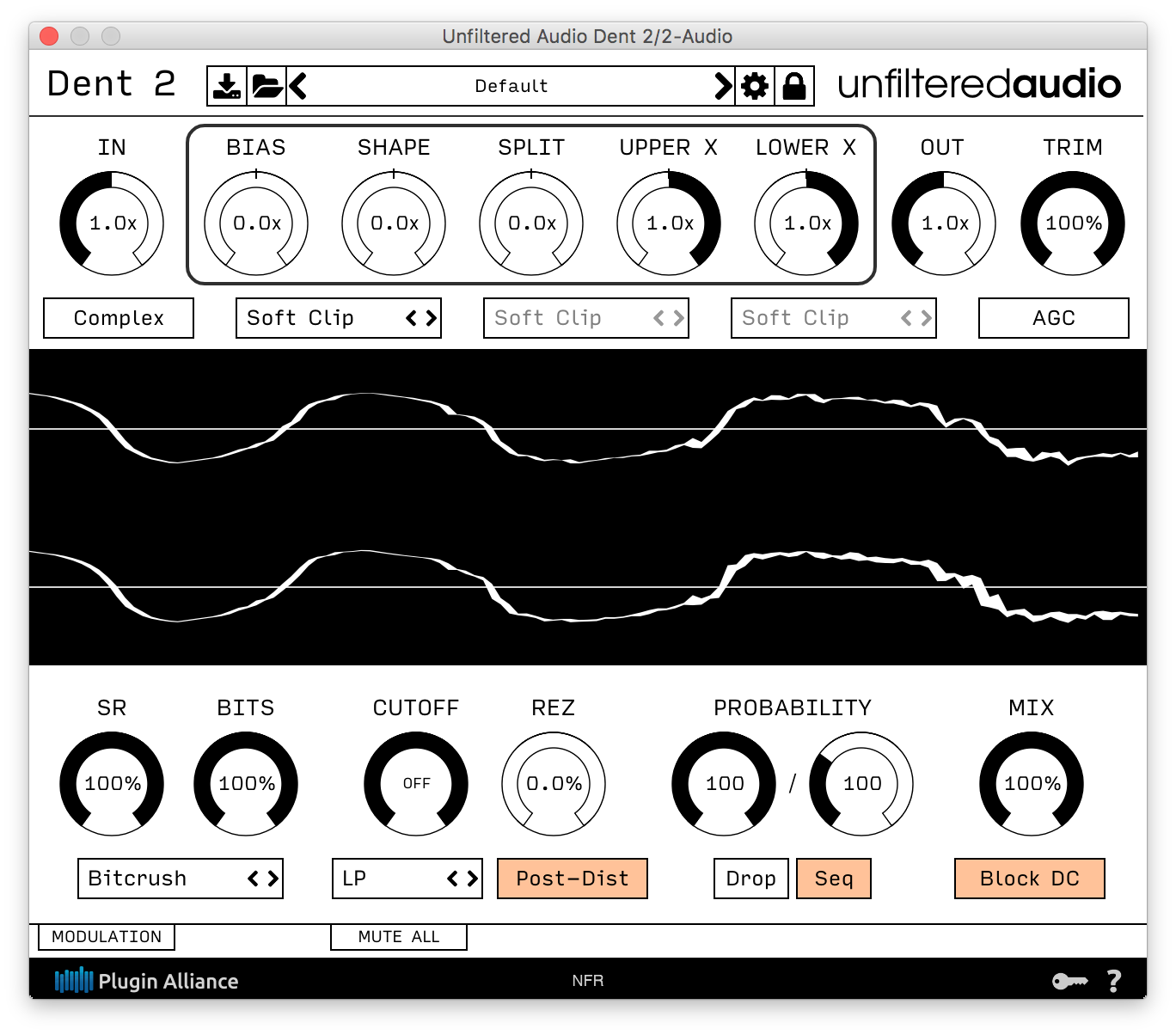Screen dimensions: 1176x1035
Task: Toggle the Post-Dist button
Action: [573, 879]
